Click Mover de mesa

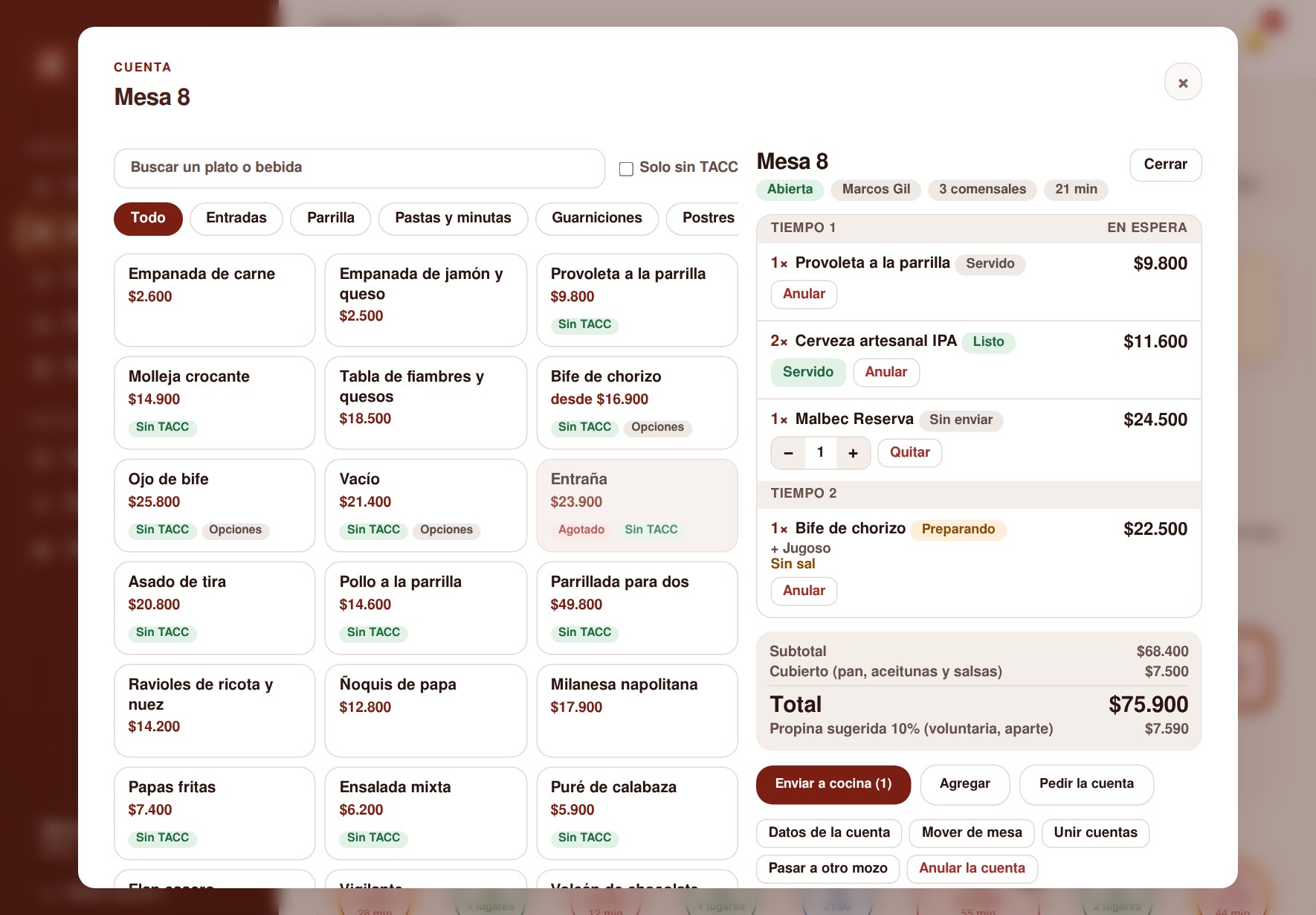click(972, 833)
